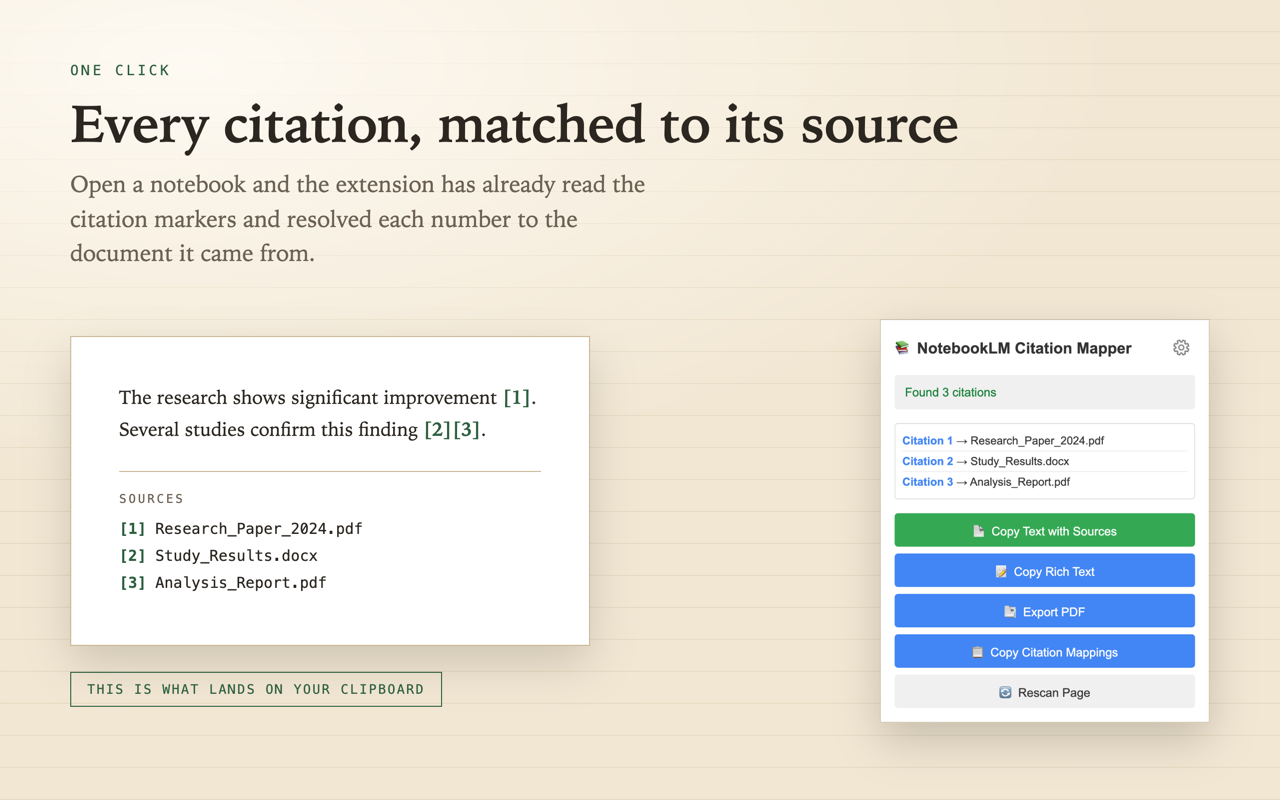The width and height of the screenshot is (1280, 800).
Task: Click citation marker [2] in the paragraph
Action: point(437,429)
